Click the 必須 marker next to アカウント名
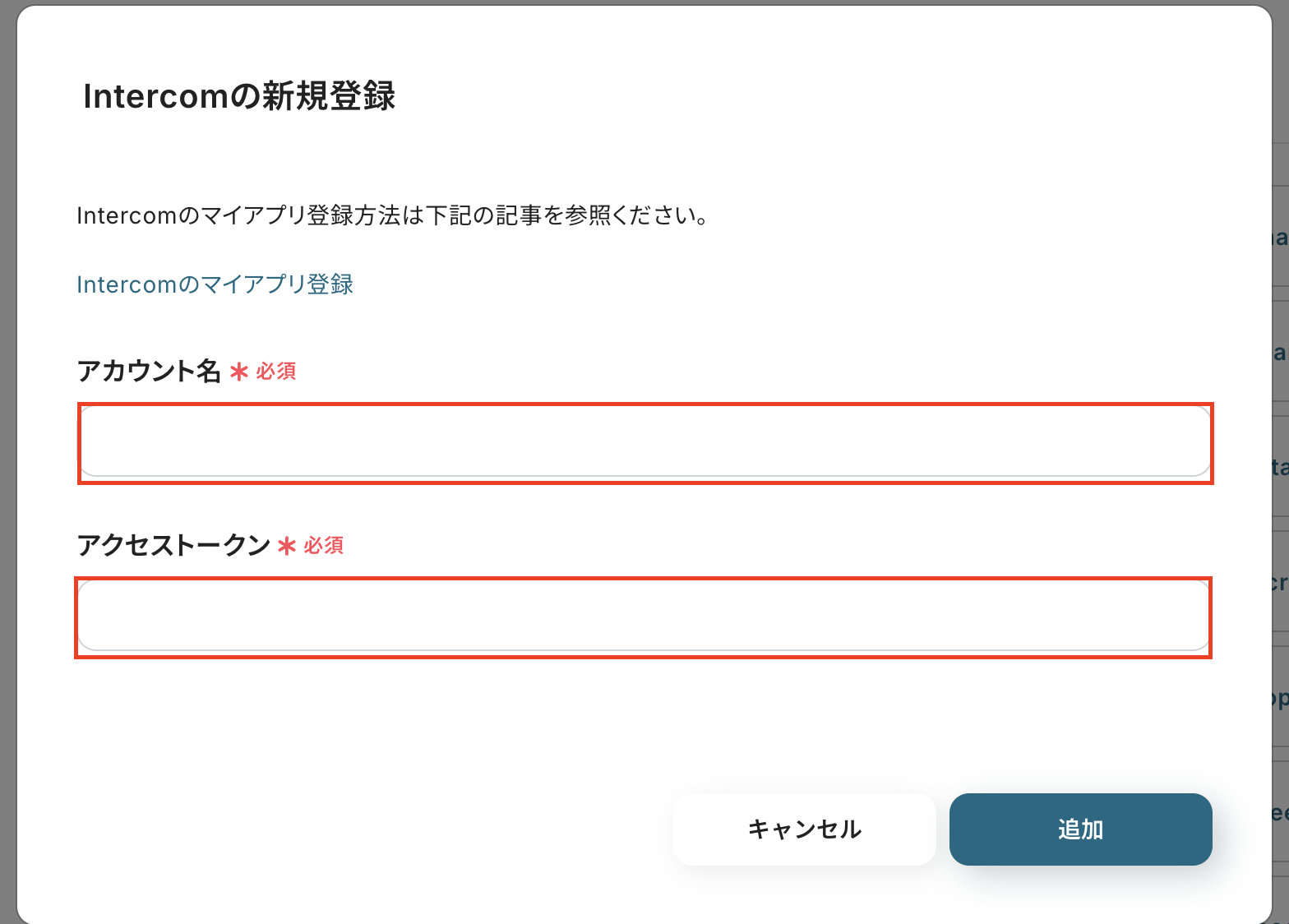Screen dimensions: 1289x924 [276, 372]
